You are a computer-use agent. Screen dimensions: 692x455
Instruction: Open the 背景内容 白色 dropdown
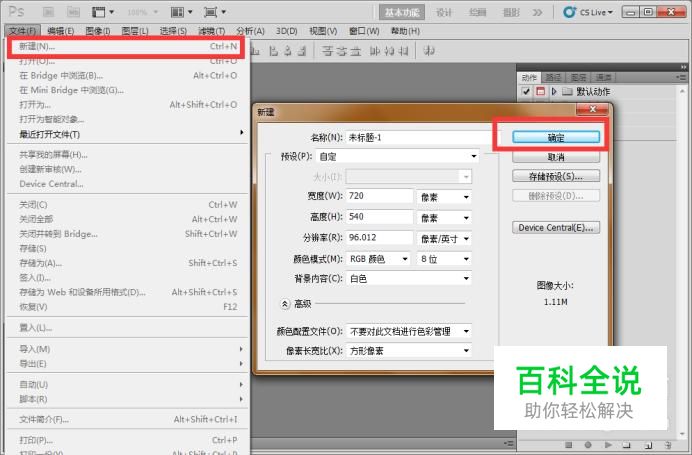coord(409,278)
